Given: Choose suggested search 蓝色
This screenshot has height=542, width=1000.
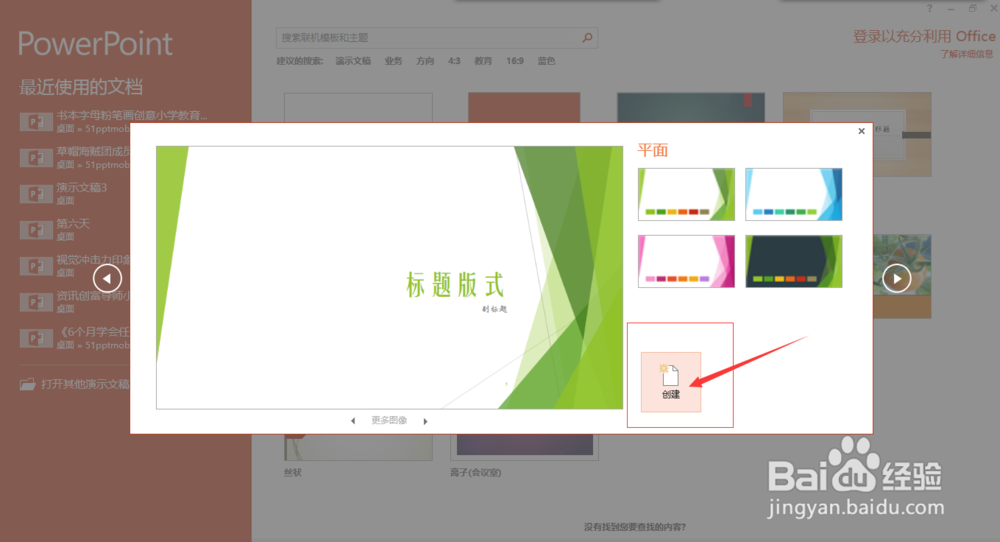Looking at the screenshot, I should (x=547, y=61).
